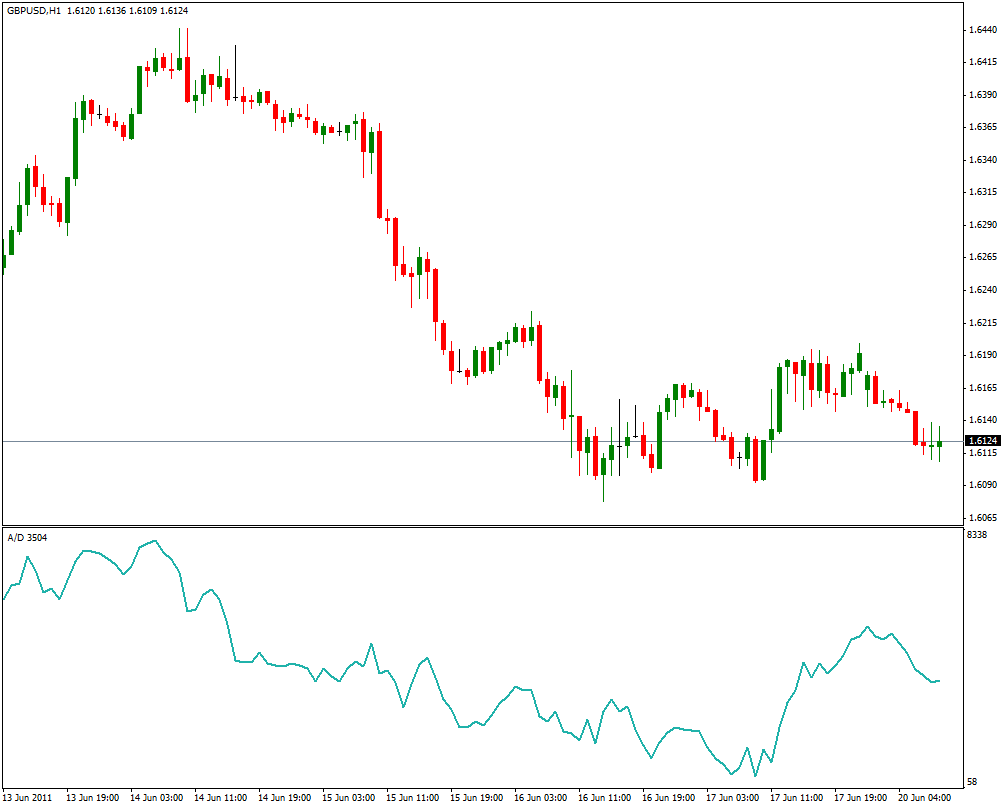Click the 15 Jun 03:00 time label
Viewport: 1003px width, 805px height.
349,797
